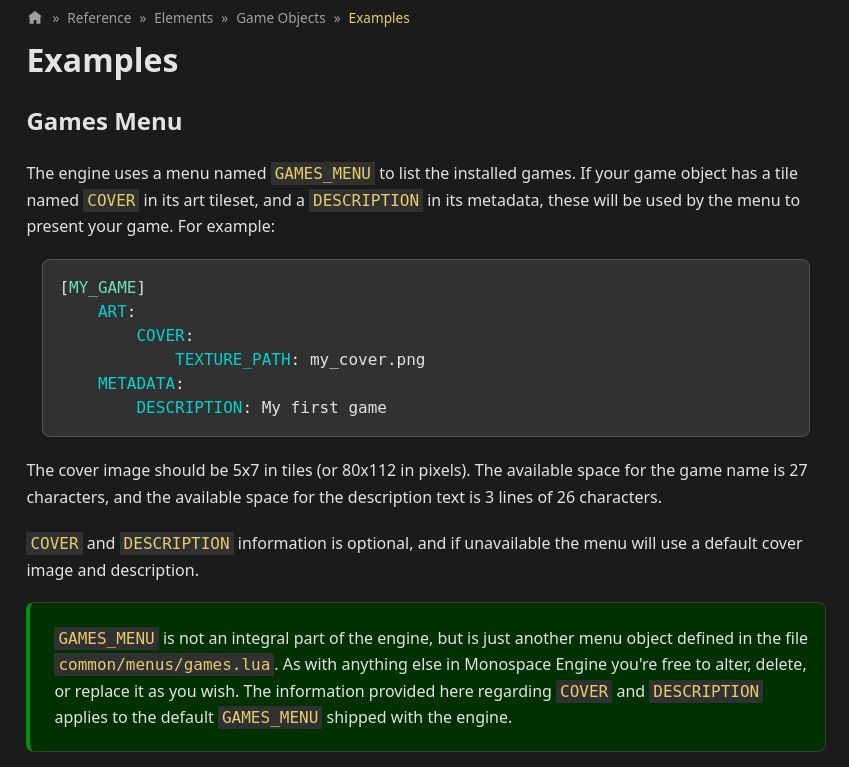Viewport: 849px width, 767px height.
Task: Click GAMES_MENU before "shipped with the engine"
Action: coord(270,717)
